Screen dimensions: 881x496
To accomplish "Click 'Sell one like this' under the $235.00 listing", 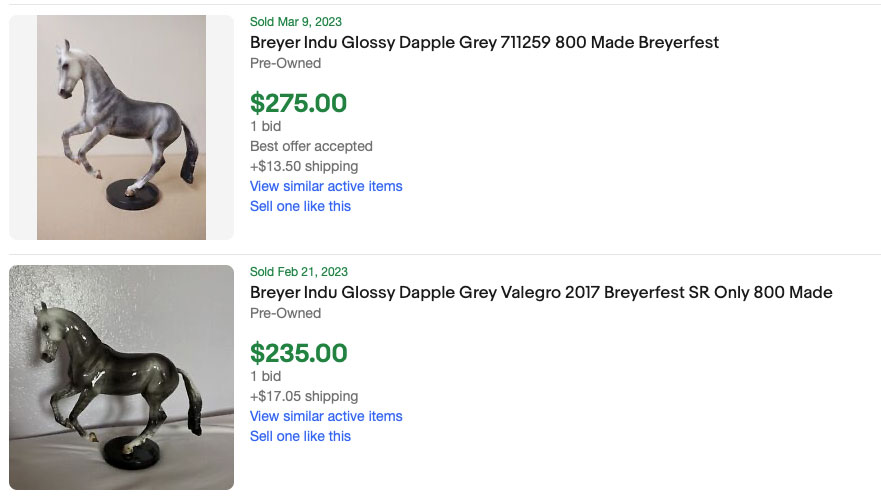I will 300,436.
